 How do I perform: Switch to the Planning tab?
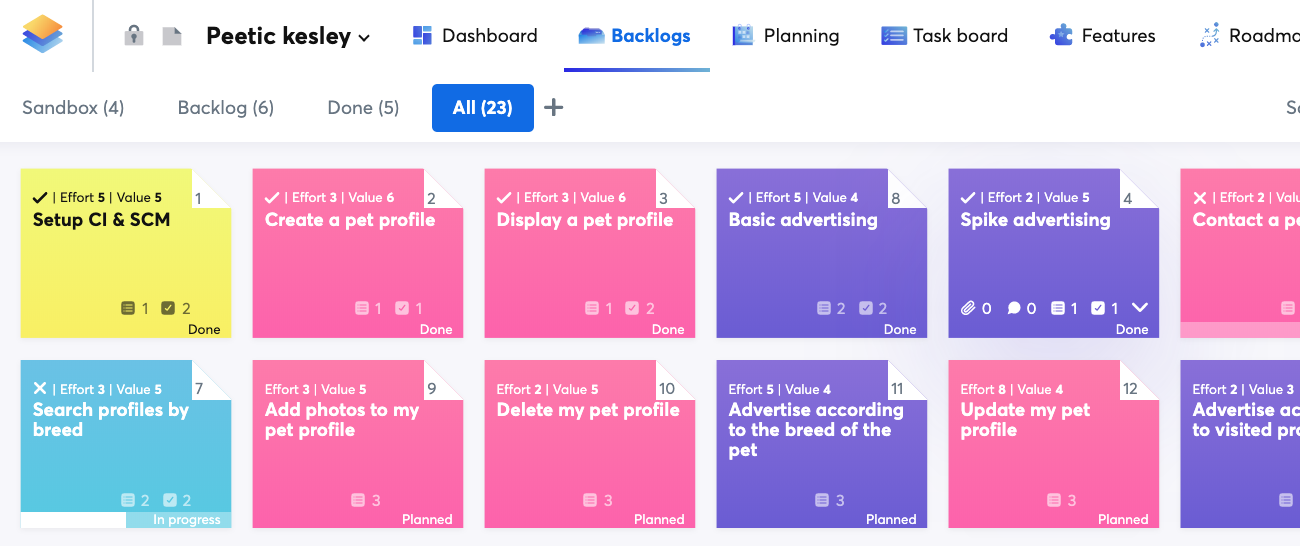coord(785,36)
